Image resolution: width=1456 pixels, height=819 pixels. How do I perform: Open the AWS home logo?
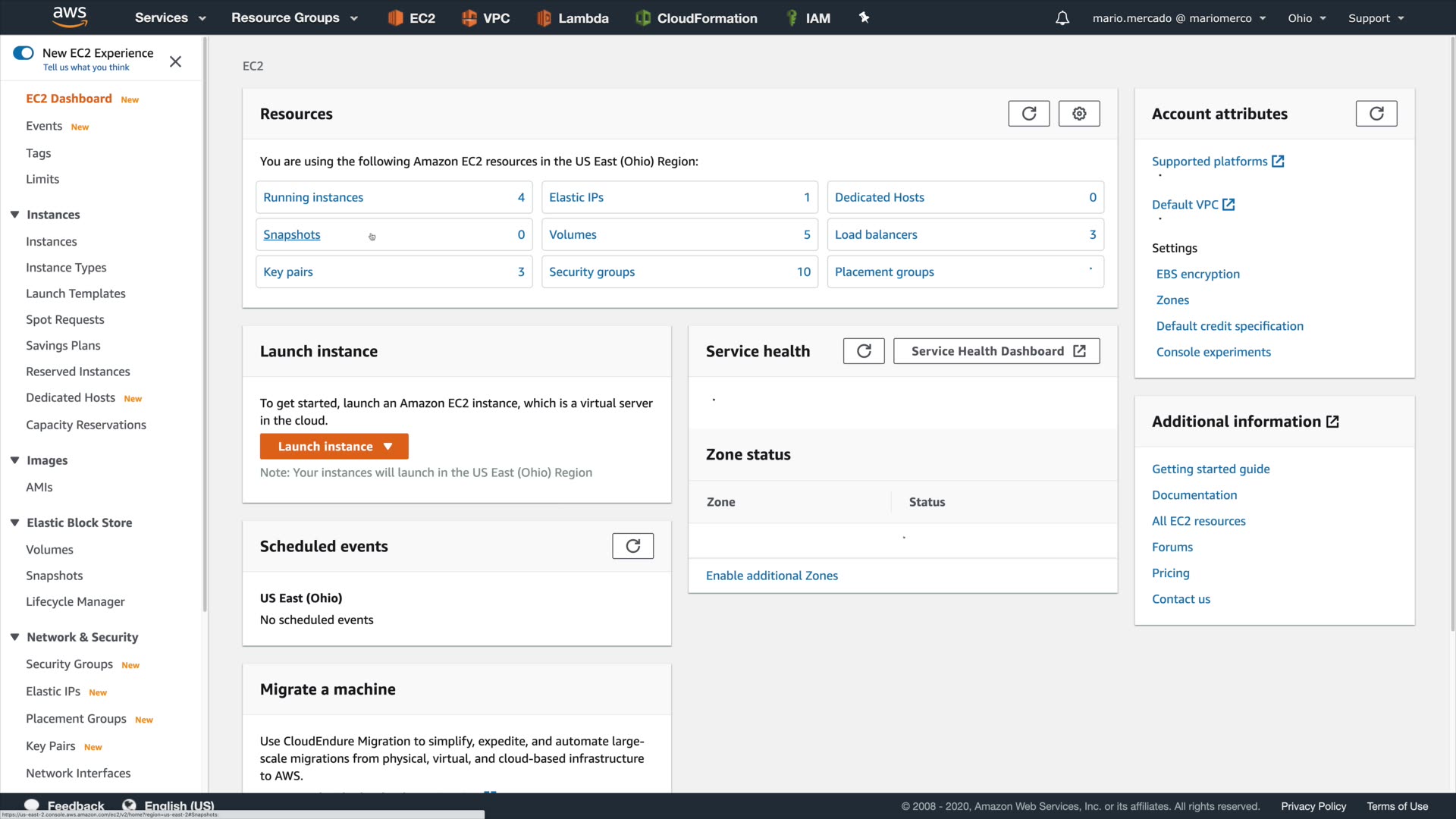click(x=70, y=17)
